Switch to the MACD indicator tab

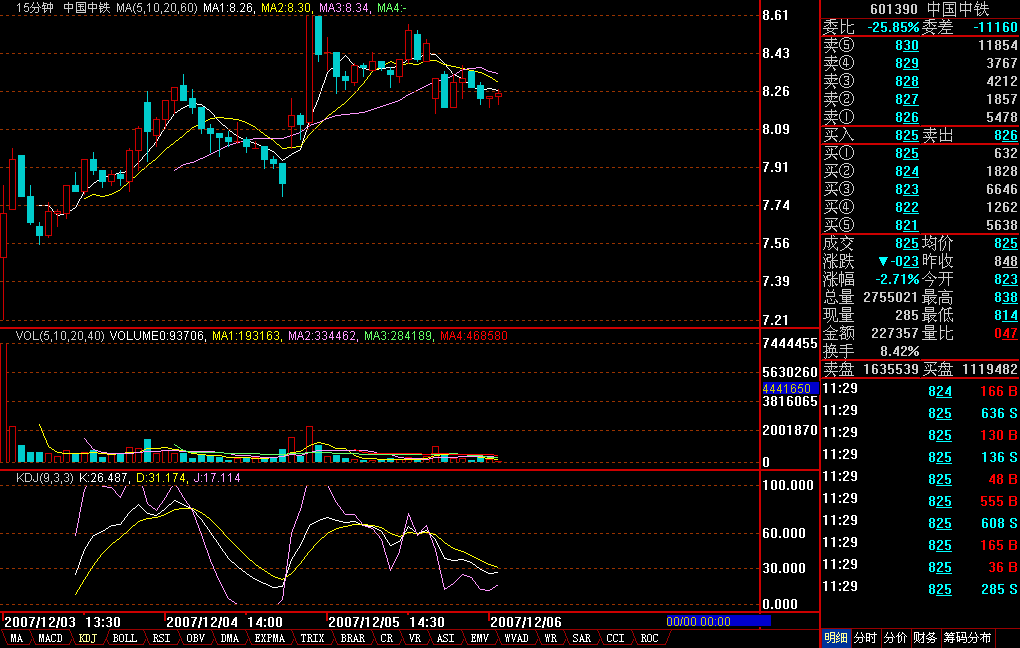[50, 638]
